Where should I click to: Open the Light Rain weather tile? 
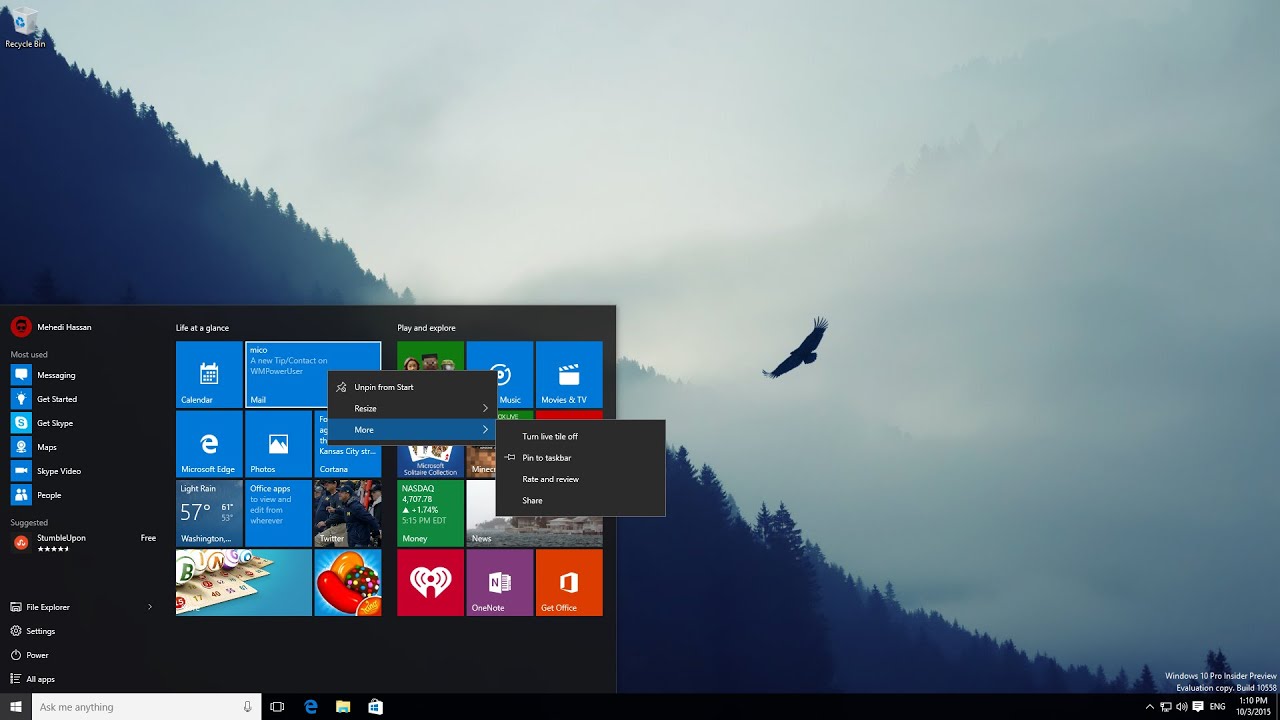[209, 513]
